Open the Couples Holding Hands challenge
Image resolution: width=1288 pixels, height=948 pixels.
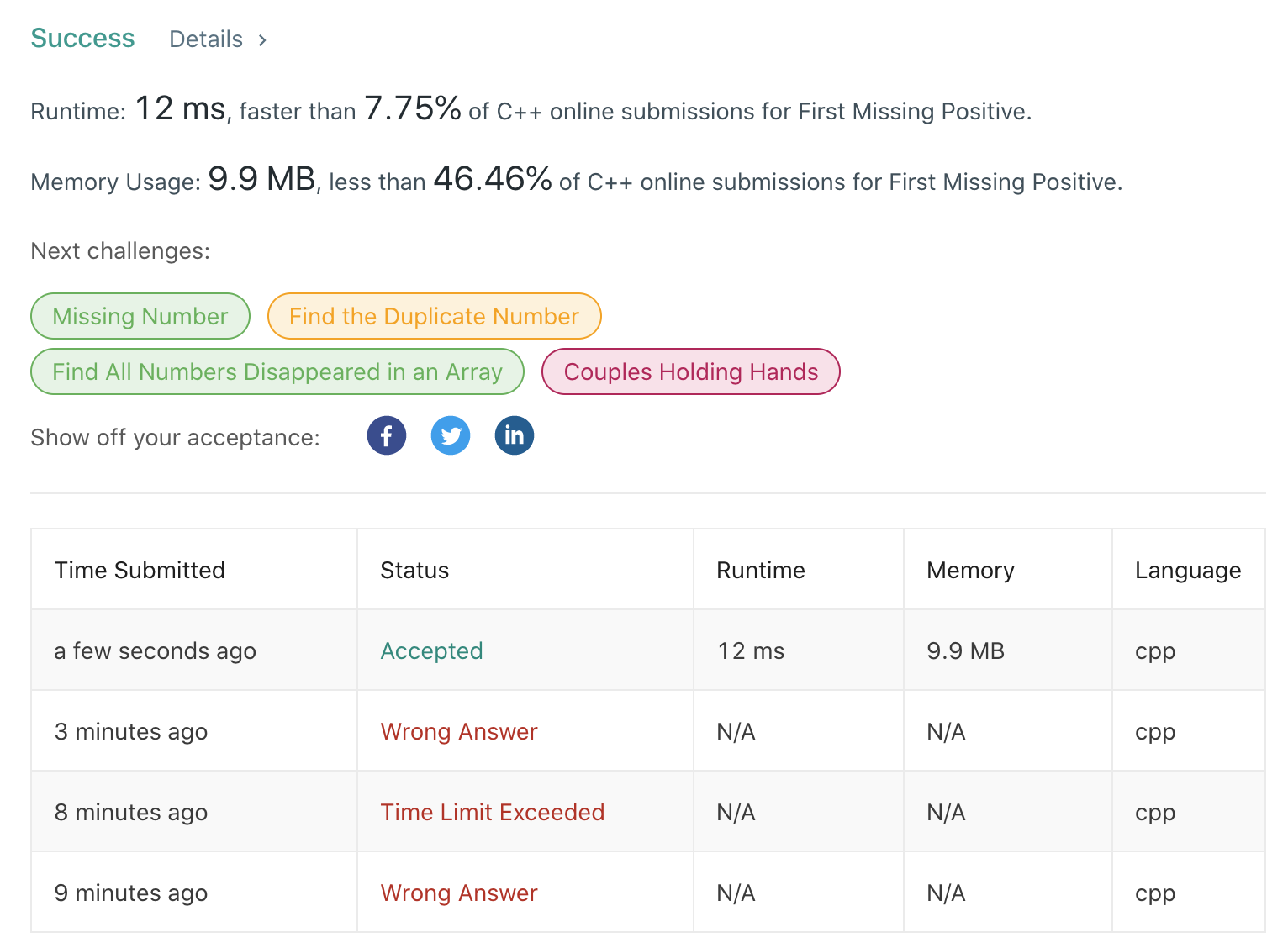pos(689,371)
